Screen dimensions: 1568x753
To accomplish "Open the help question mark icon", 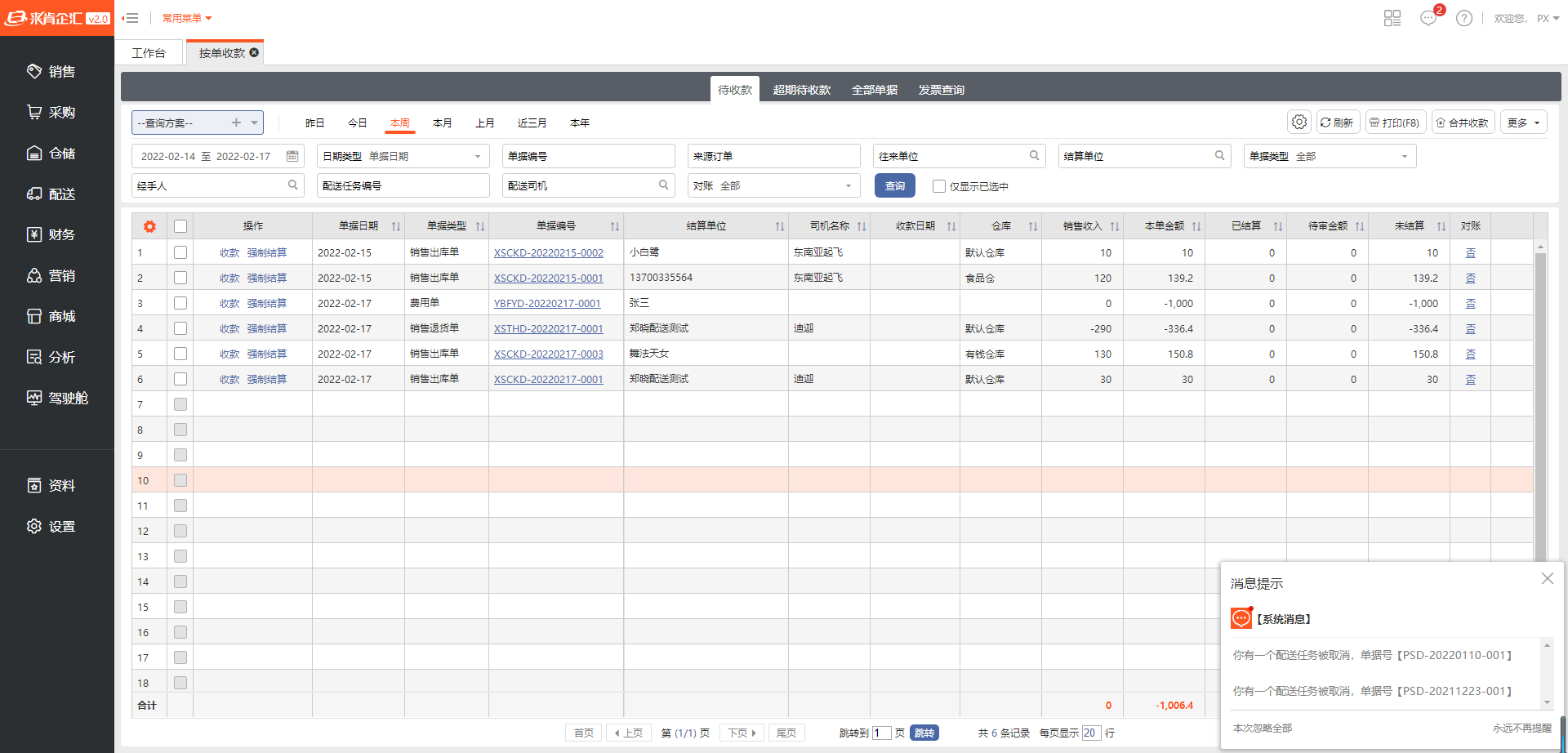I will (x=1464, y=18).
